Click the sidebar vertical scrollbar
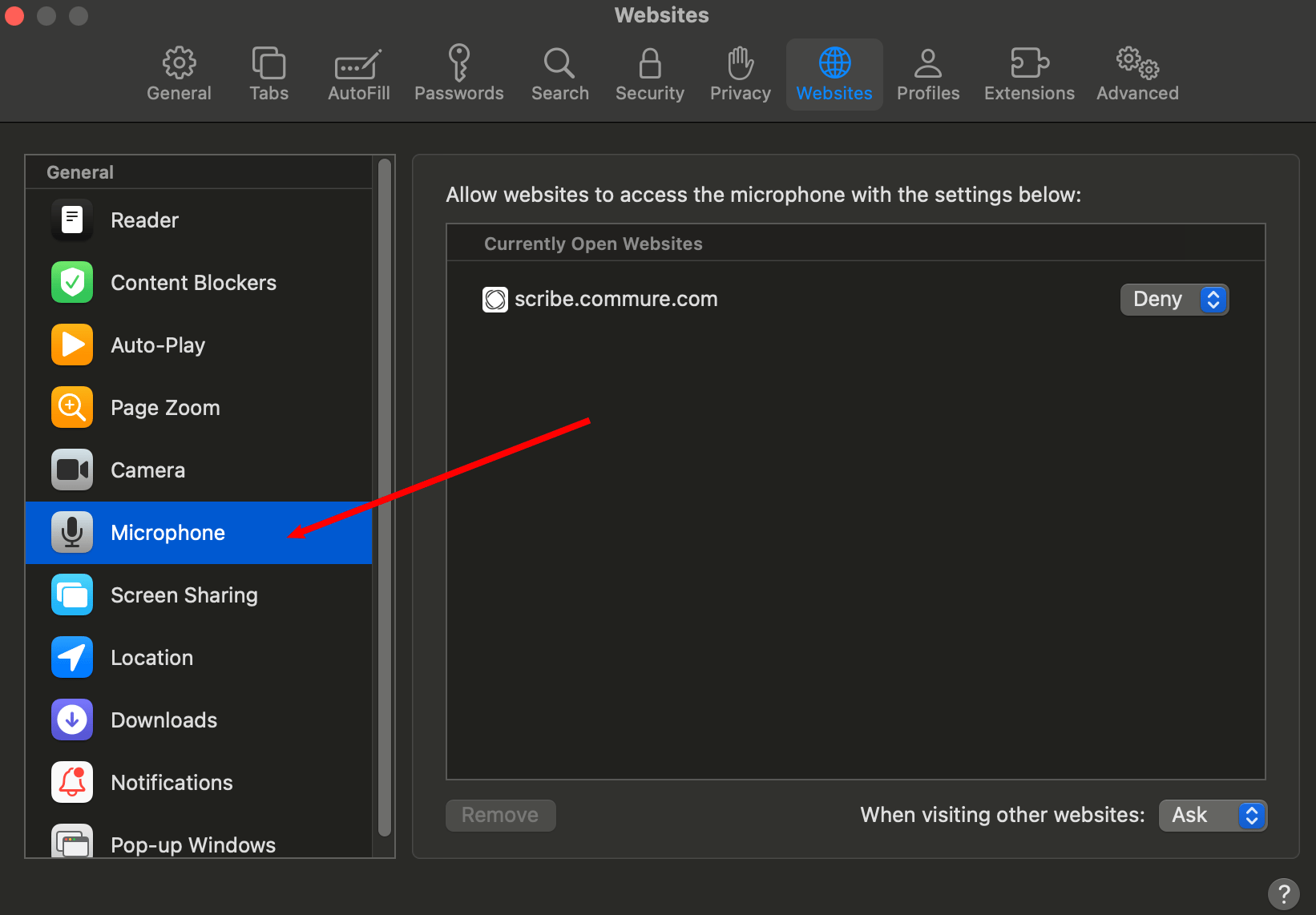The height and width of the screenshot is (915, 1316). point(385,497)
